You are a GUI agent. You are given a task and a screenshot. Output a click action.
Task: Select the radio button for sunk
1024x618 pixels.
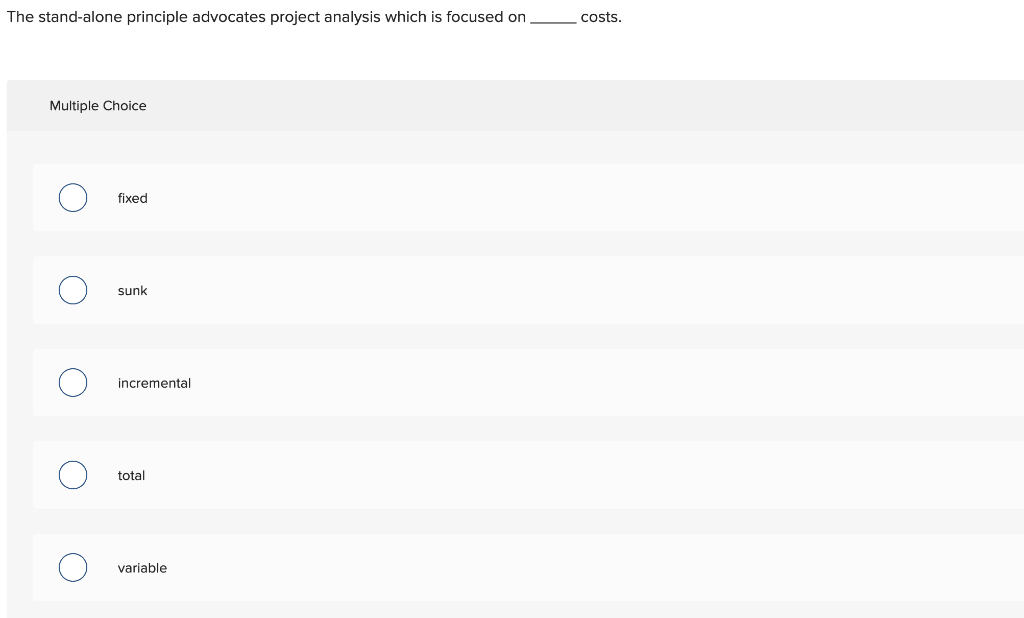pos(72,290)
